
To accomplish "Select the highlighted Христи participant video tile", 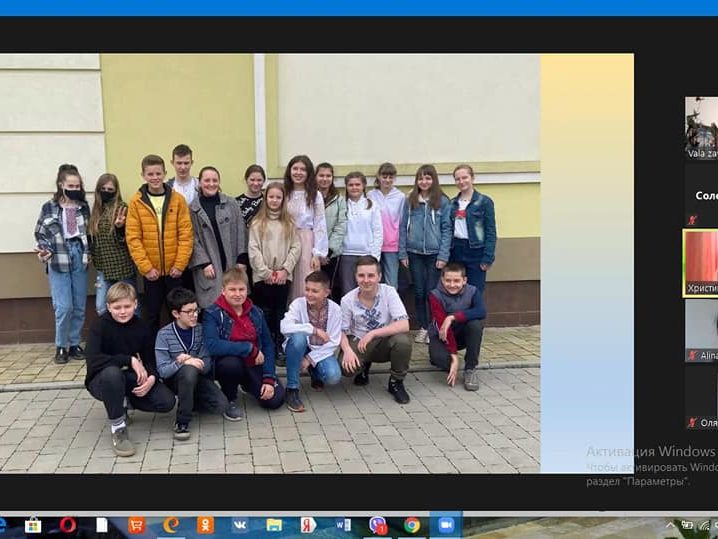I will (701, 262).
